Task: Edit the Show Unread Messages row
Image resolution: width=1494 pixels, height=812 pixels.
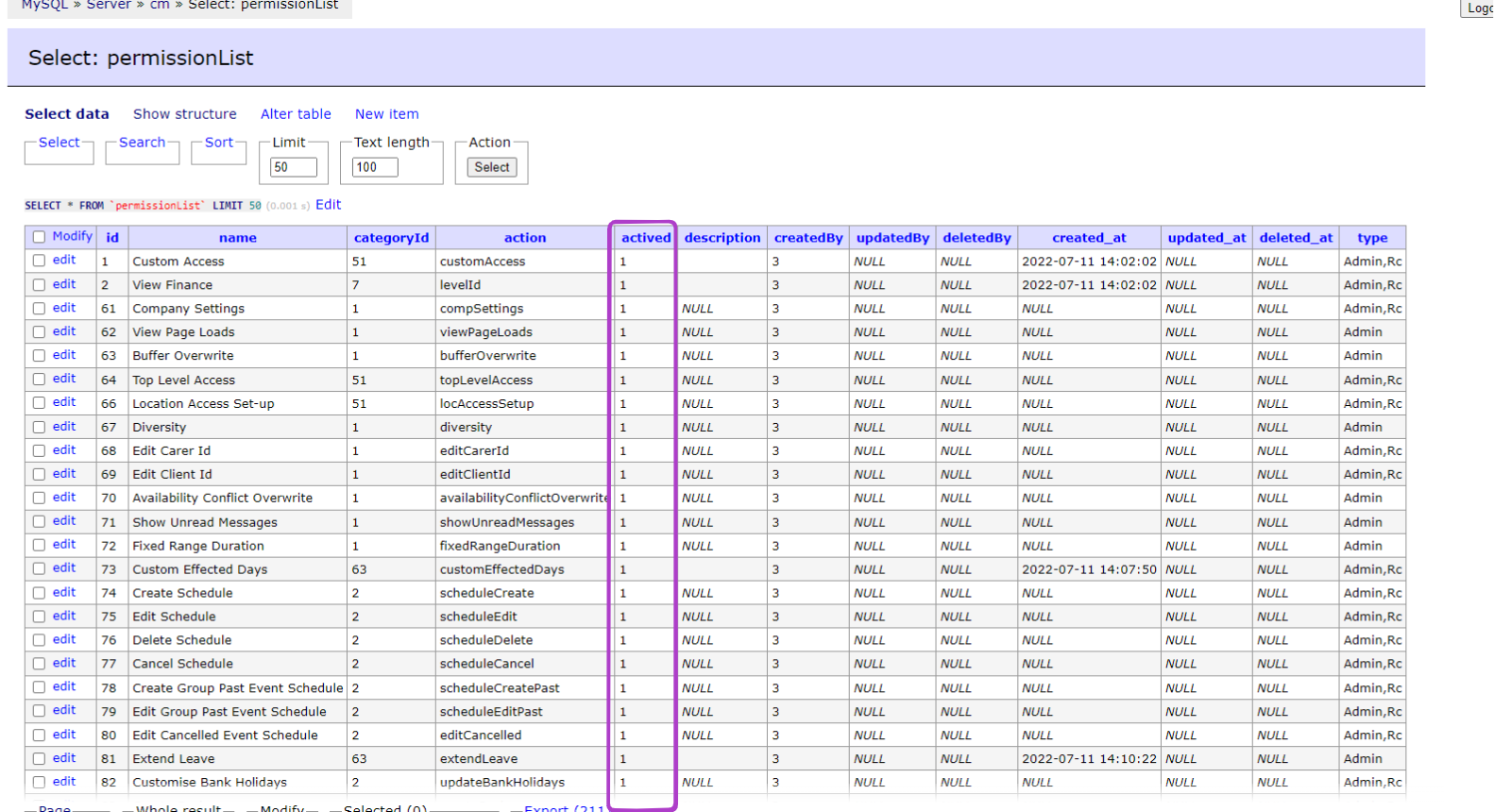Action: pos(64,521)
